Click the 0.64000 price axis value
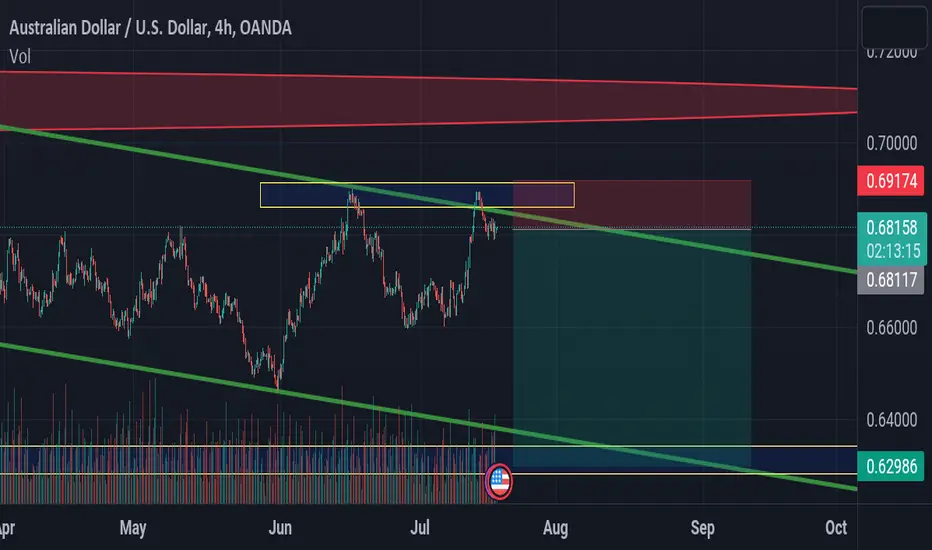The image size is (932, 550). coord(892,420)
